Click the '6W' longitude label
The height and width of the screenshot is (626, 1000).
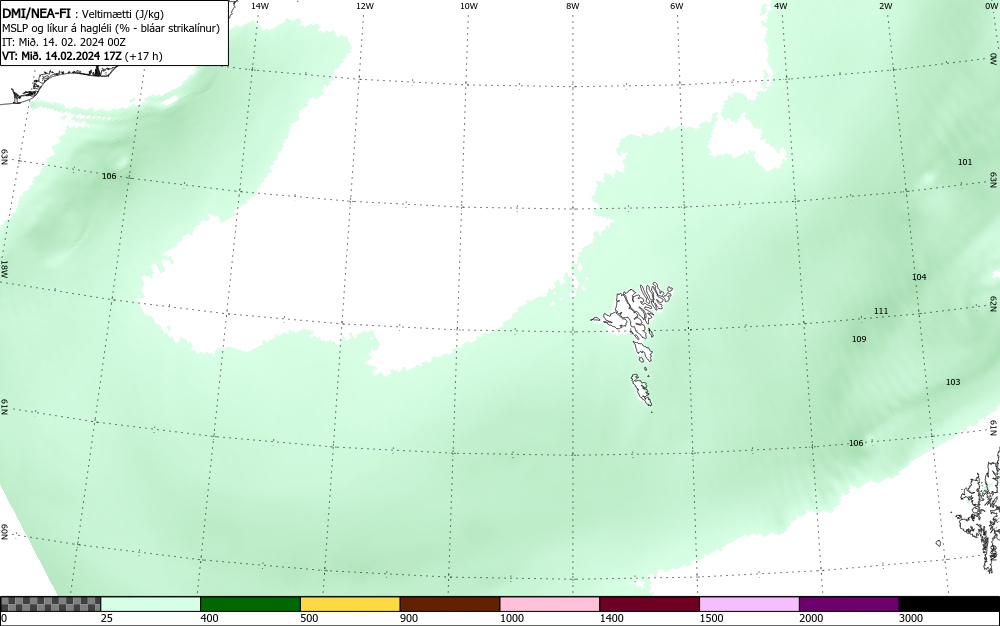point(677,6)
